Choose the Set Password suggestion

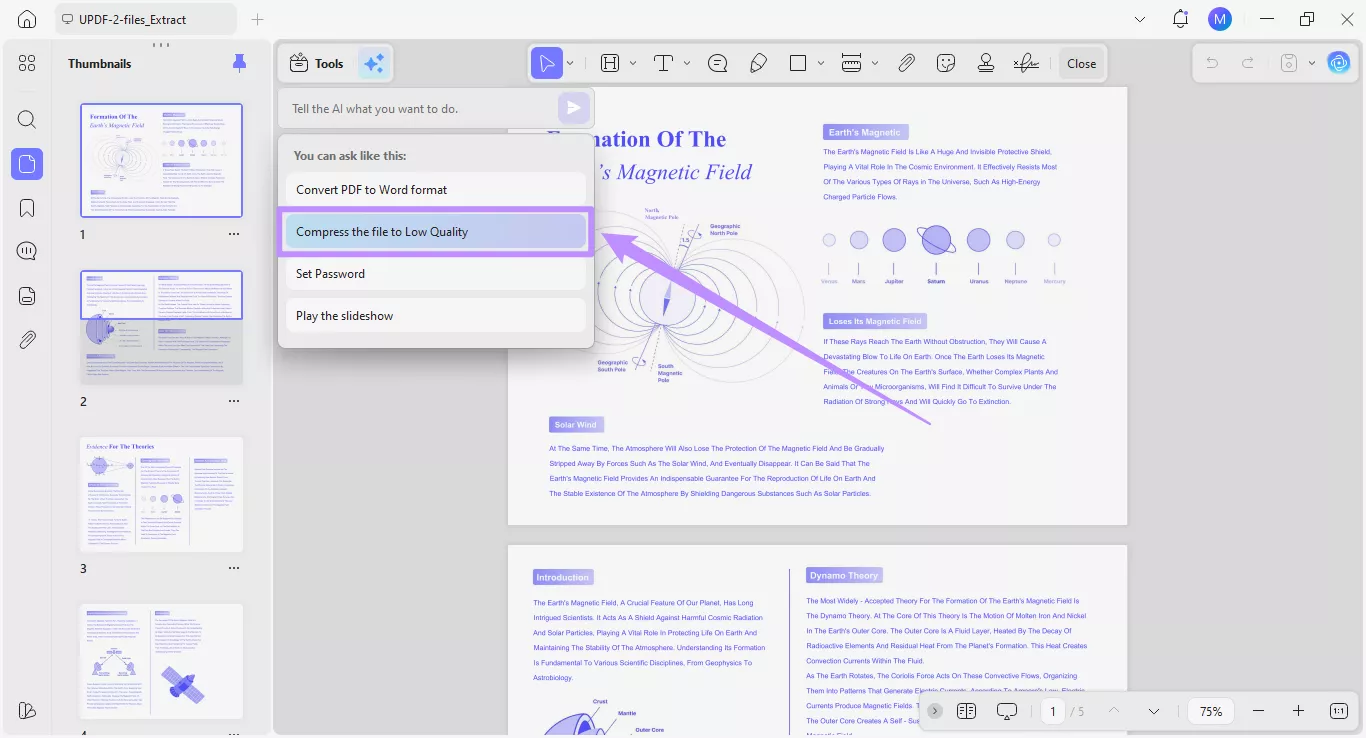coord(436,274)
